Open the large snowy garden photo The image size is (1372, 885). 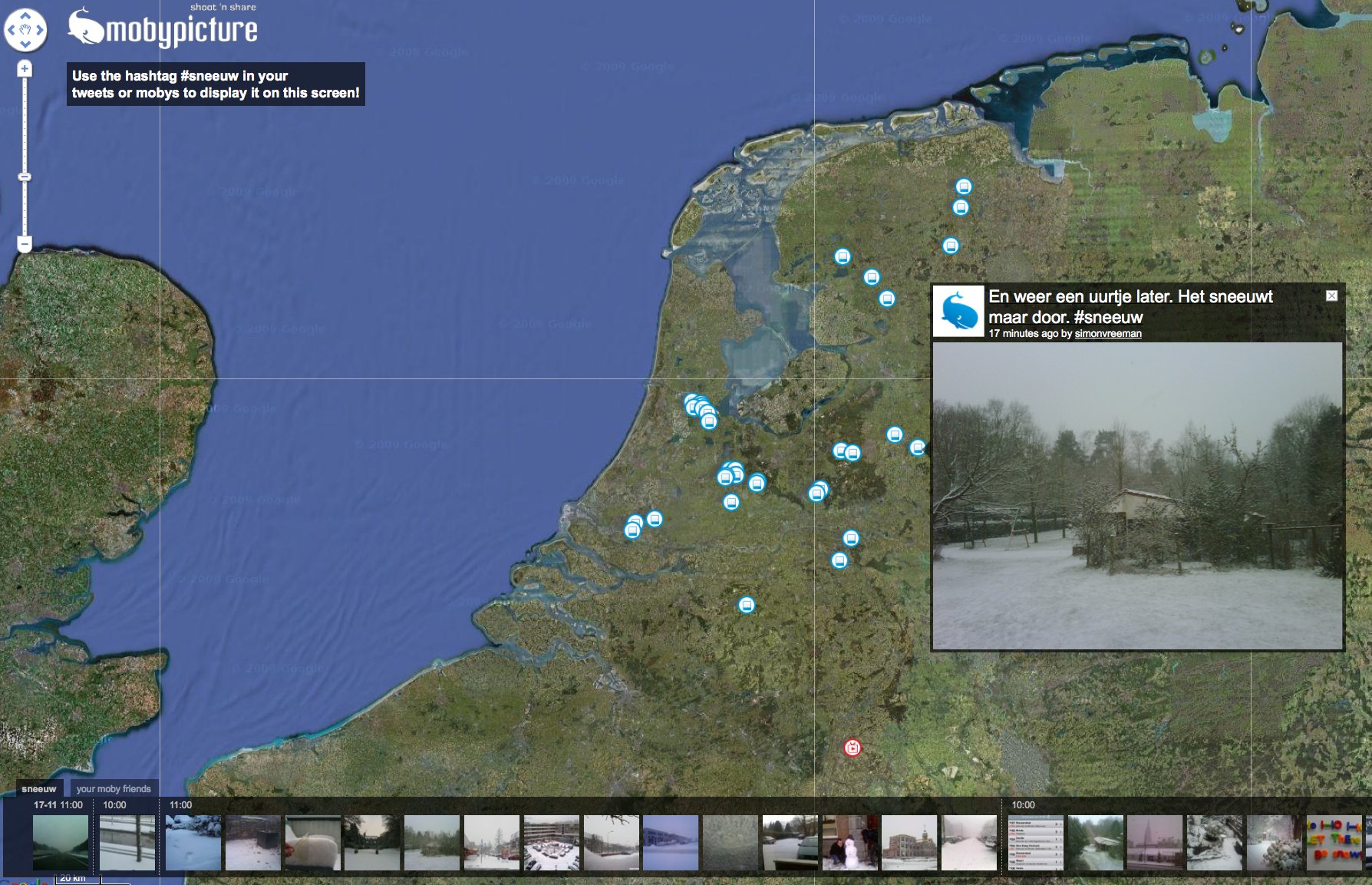coord(1136,496)
